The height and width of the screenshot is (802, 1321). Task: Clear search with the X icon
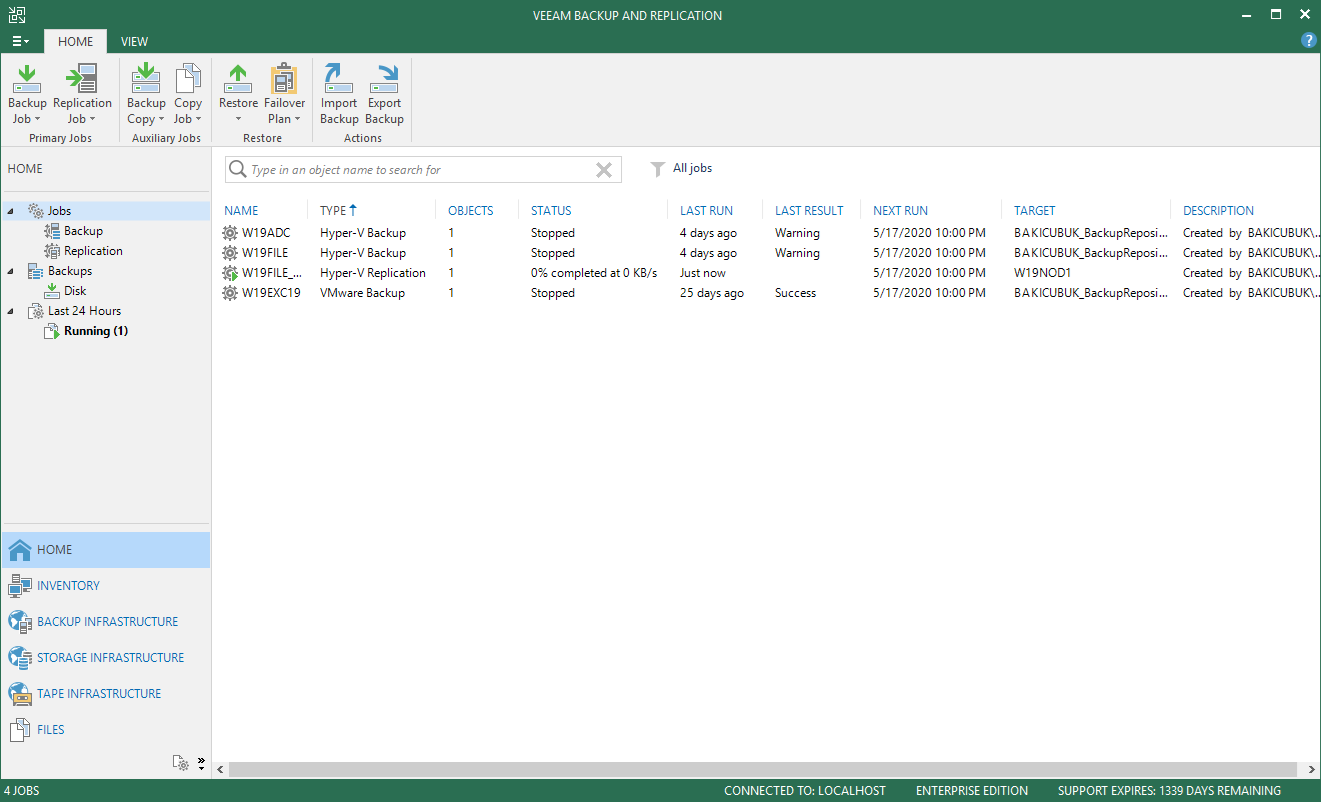pyautogui.click(x=604, y=170)
